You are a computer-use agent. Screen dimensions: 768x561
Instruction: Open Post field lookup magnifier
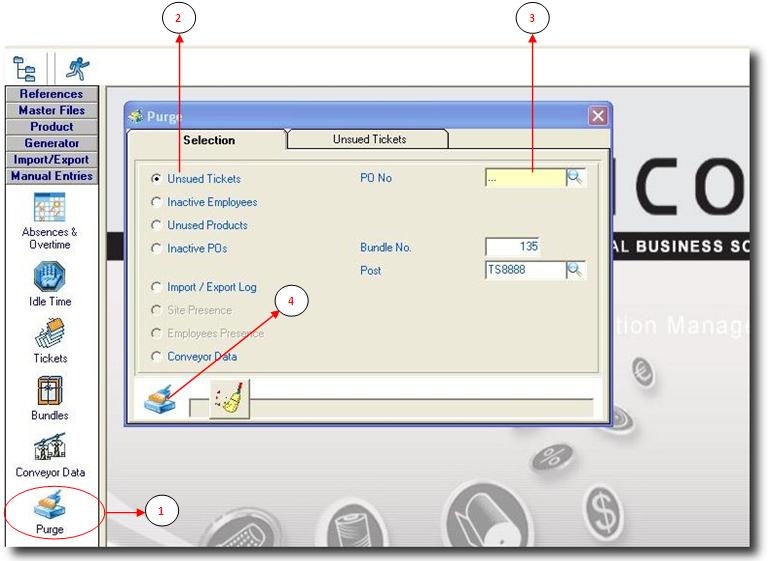pos(576,270)
